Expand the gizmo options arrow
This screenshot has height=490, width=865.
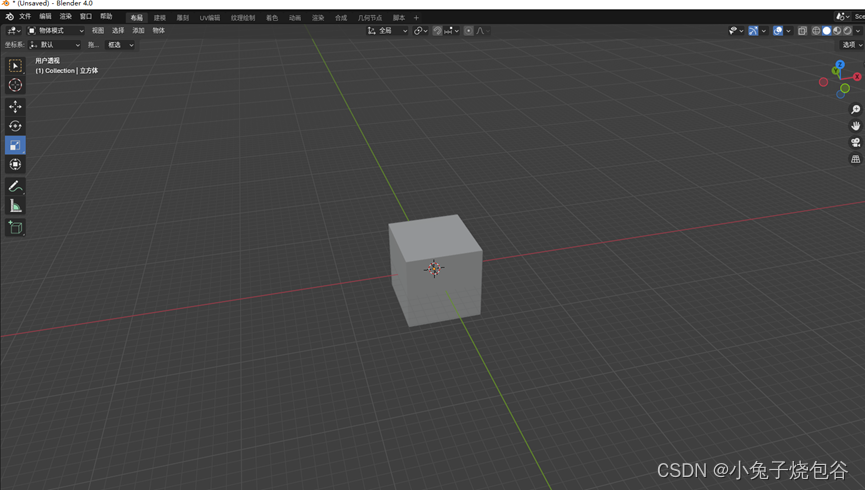point(763,31)
